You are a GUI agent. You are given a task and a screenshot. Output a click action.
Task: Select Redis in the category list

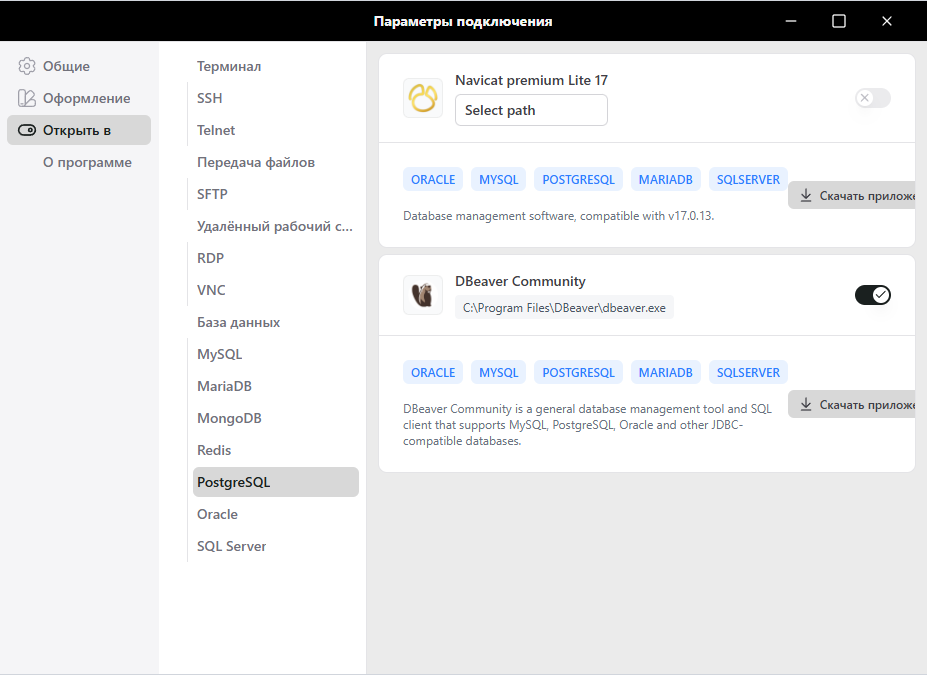pyautogui.click(x=275, y=450)
